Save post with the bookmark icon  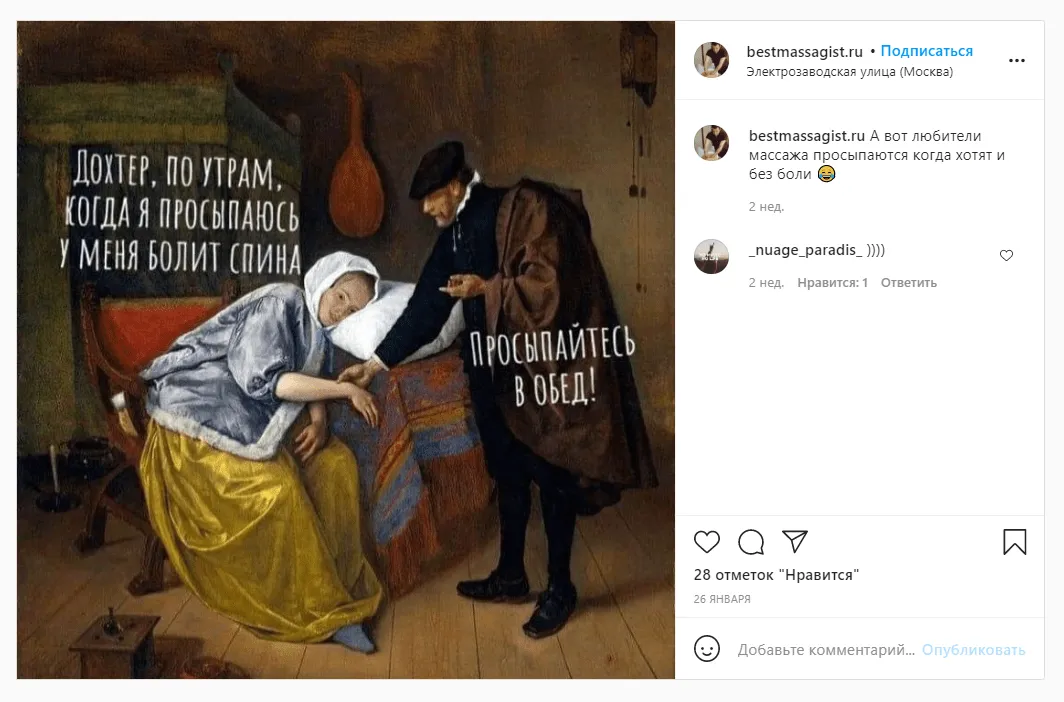pos(1014,542)
